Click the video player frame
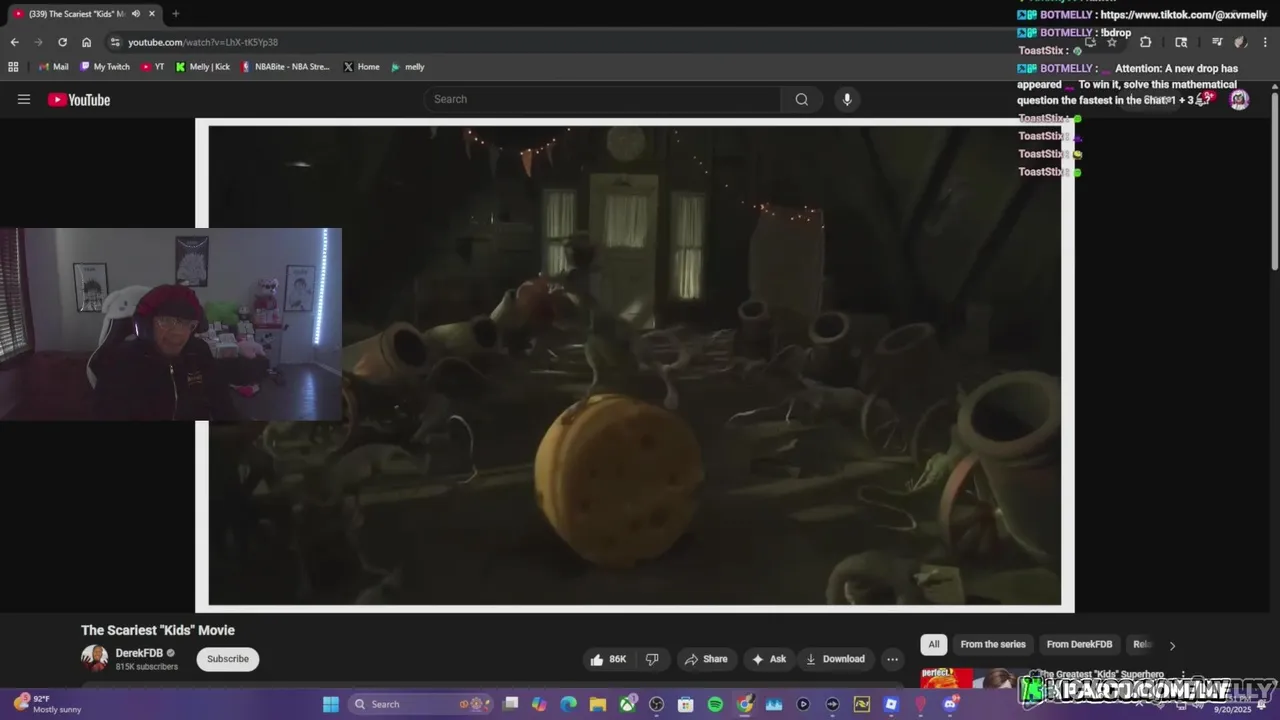The height and width of the screenshot is (720, 1280). [635, 365]
